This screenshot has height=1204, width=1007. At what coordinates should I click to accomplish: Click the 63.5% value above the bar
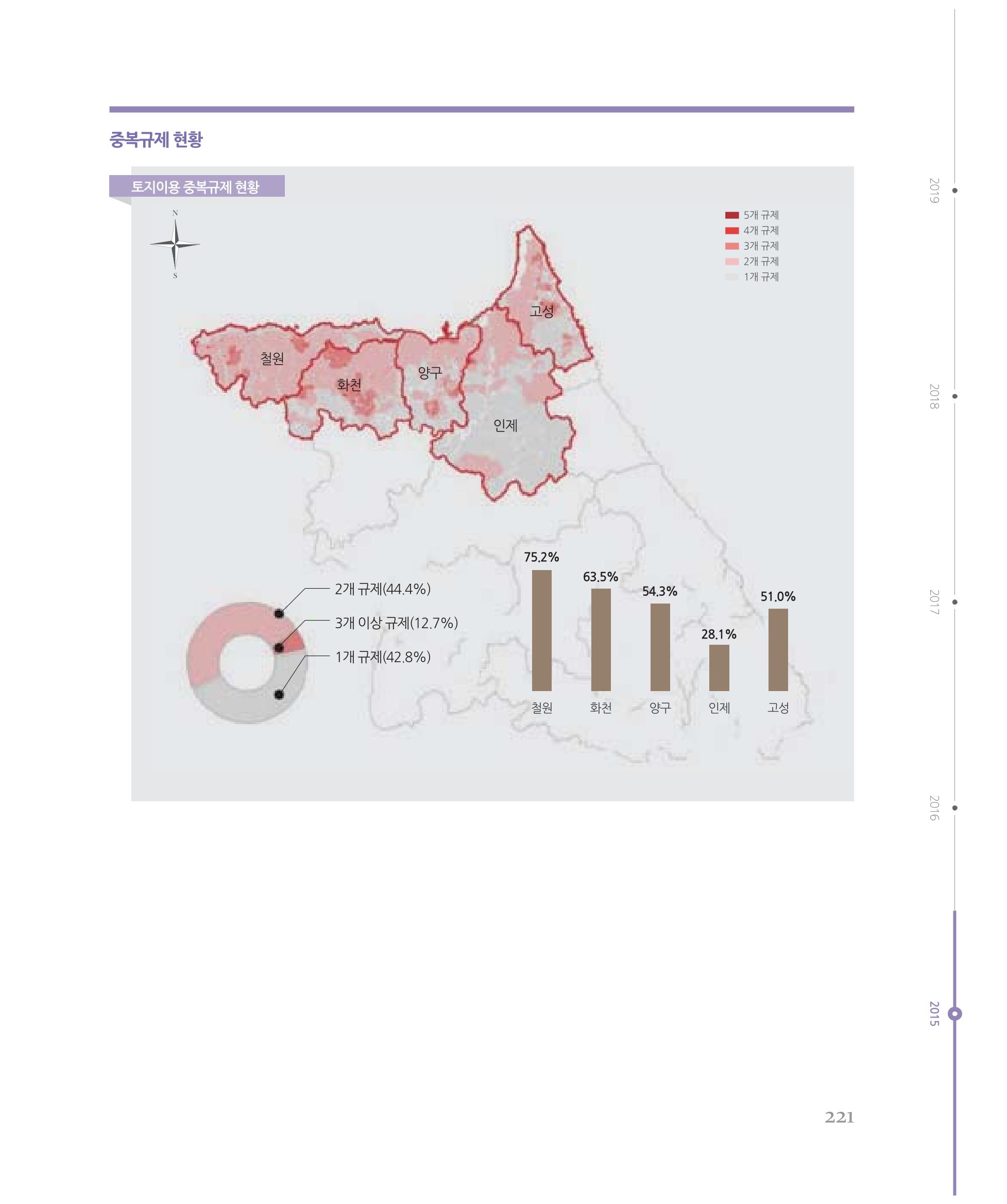tap(601, 577)
